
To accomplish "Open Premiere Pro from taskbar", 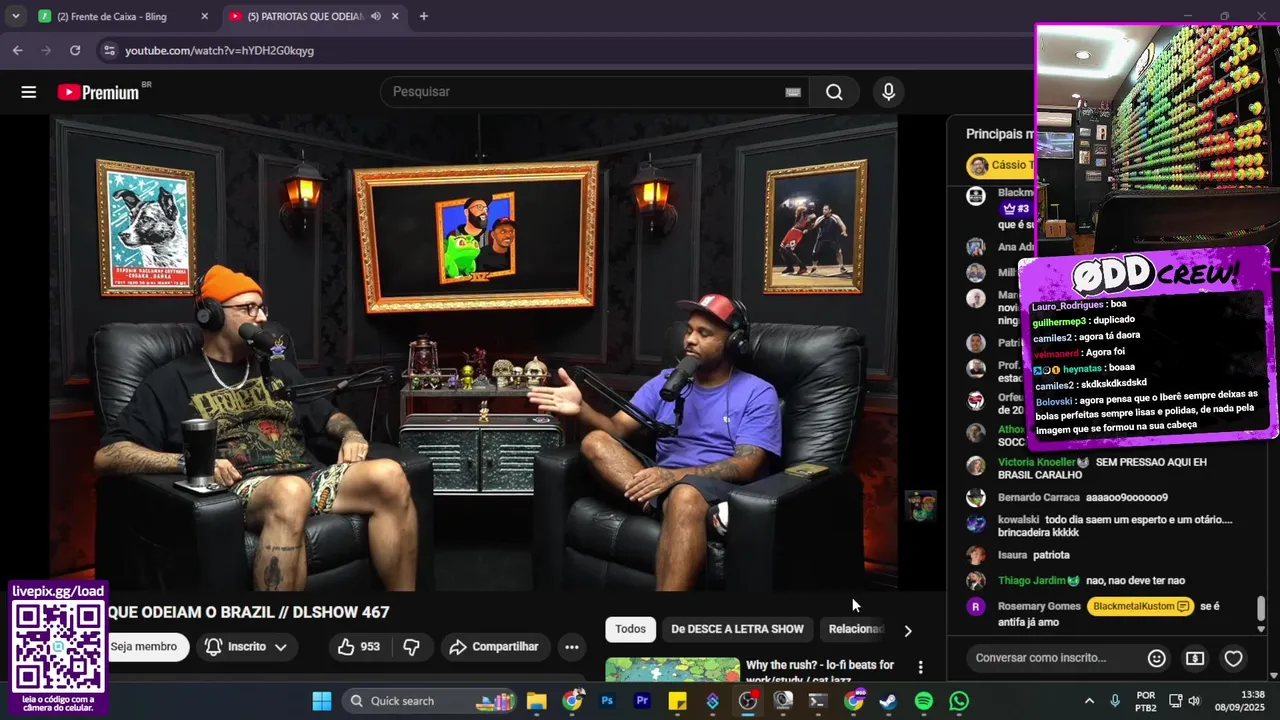I will (642, 701).
